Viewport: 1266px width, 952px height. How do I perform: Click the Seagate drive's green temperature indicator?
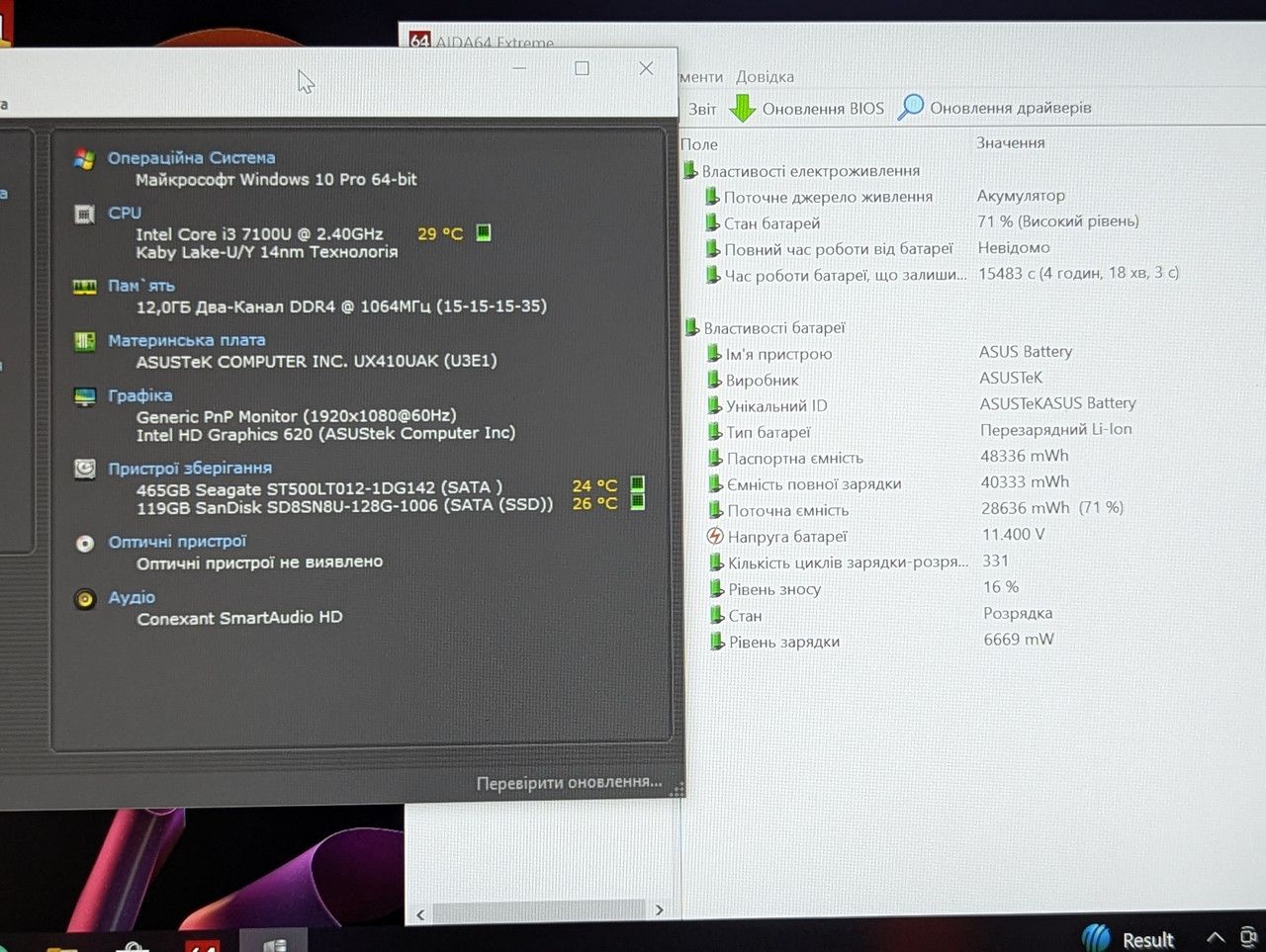[638, 484]
